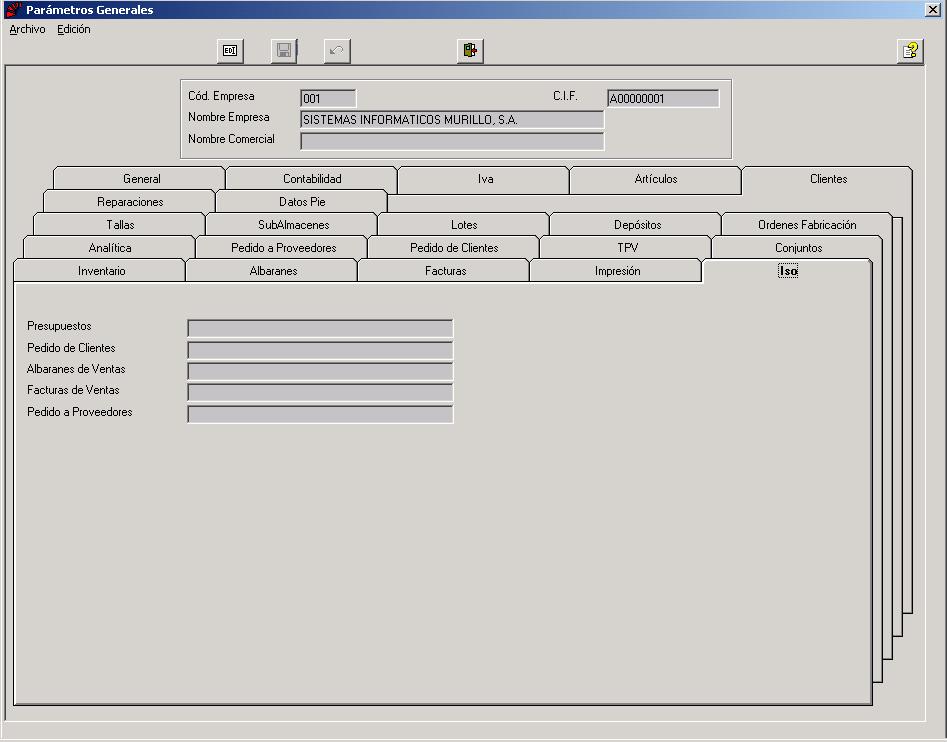
Task: Switch to the General tab
Action: click(140, 179)
